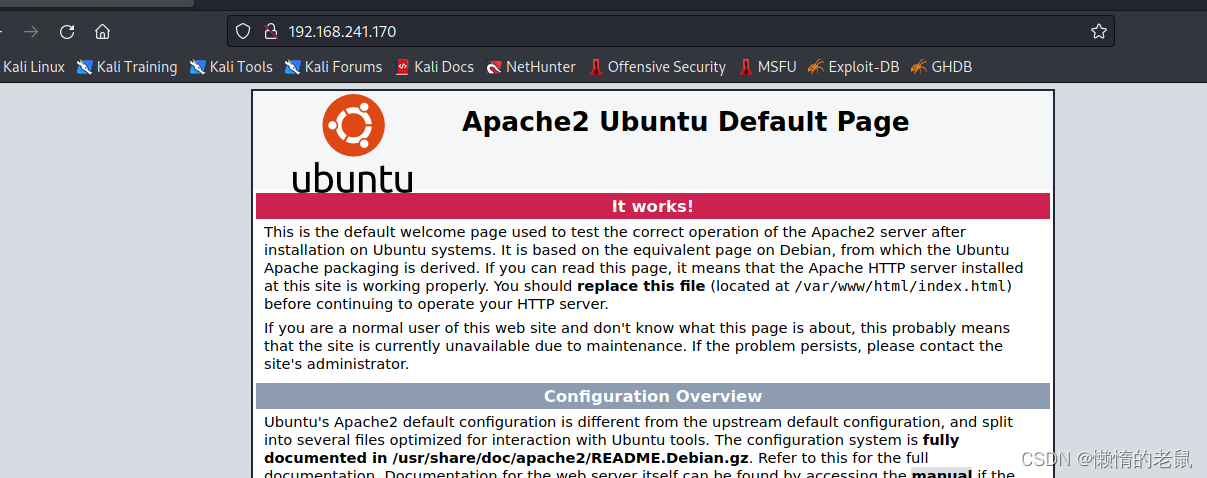Image resolution: width=1207 pixels, height=478 pixels.
Task: Click the bold text replace this file
Action: click(x=643, y=286)
